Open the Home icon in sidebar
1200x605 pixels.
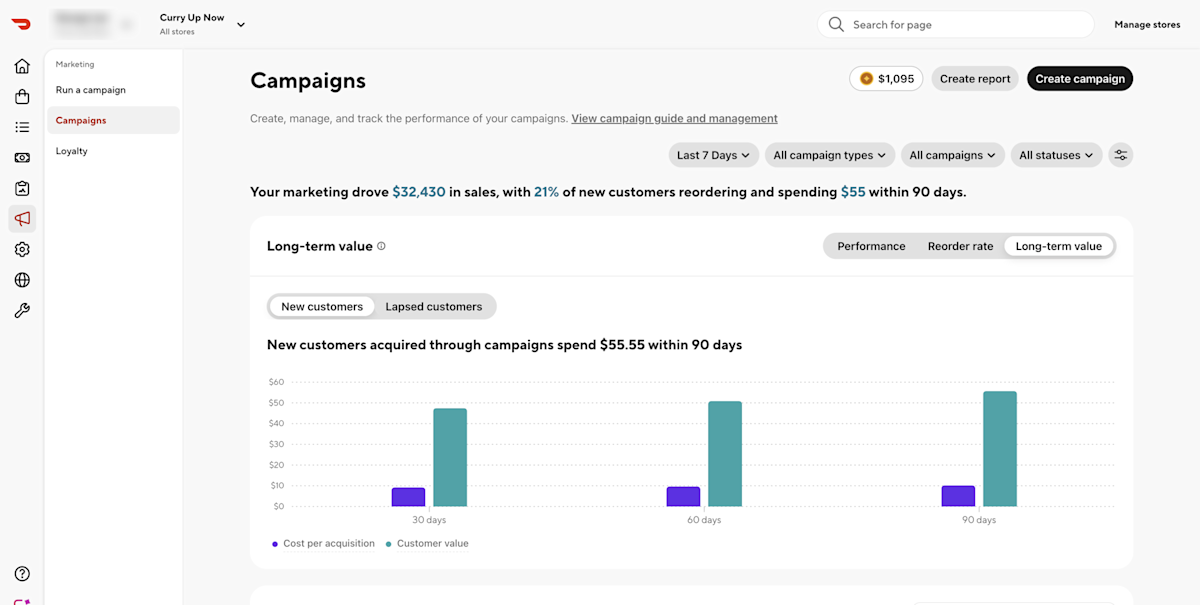coord(22,66)
